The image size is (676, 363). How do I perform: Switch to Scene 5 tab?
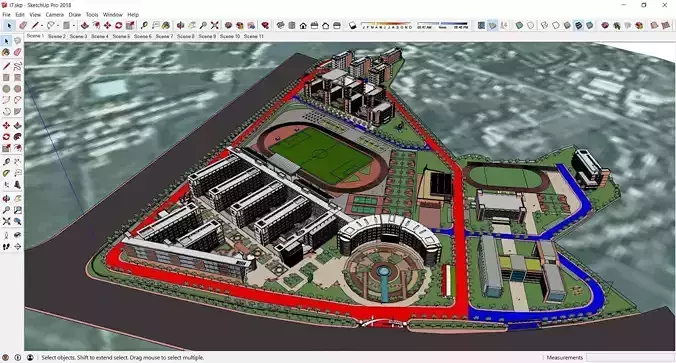(121, 36)
